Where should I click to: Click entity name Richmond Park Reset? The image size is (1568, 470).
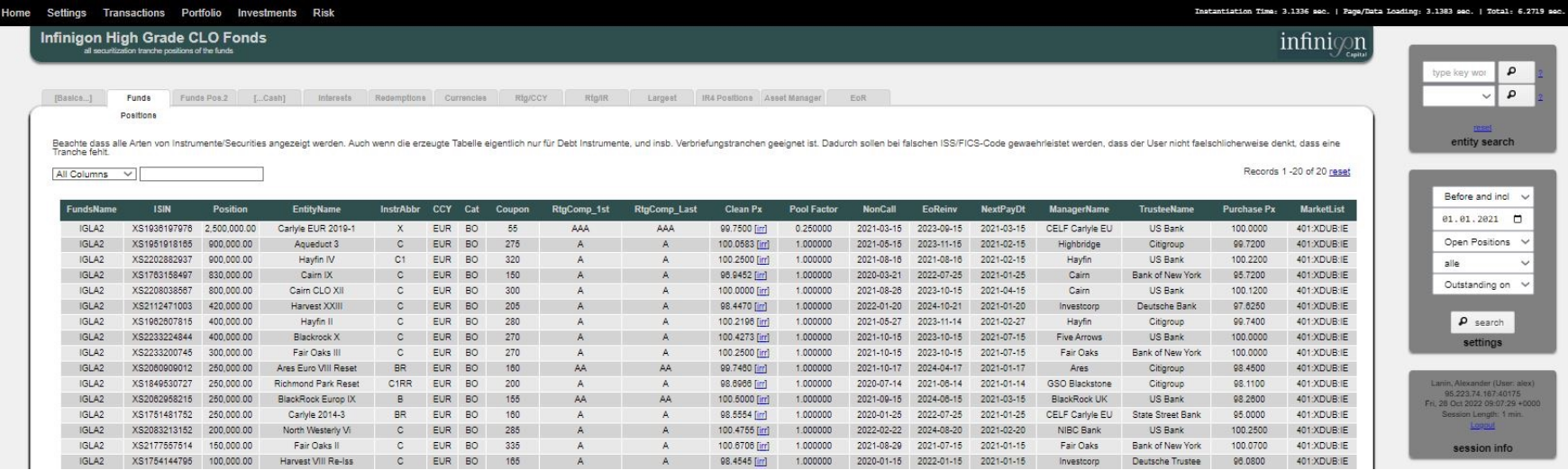click(316, 384)
